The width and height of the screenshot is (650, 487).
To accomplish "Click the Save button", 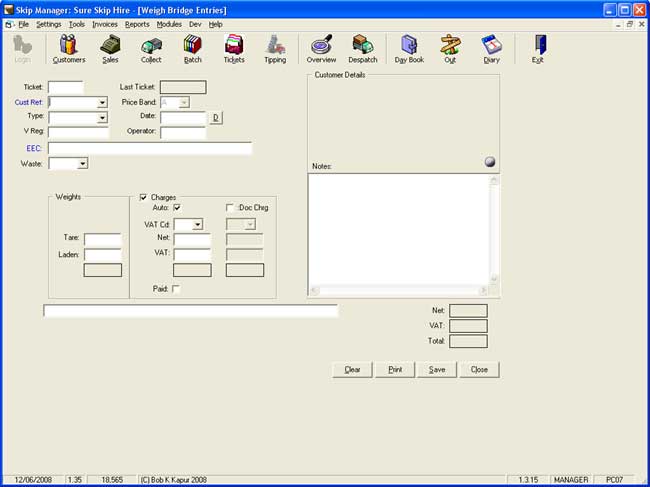I will tap(437, 369).
